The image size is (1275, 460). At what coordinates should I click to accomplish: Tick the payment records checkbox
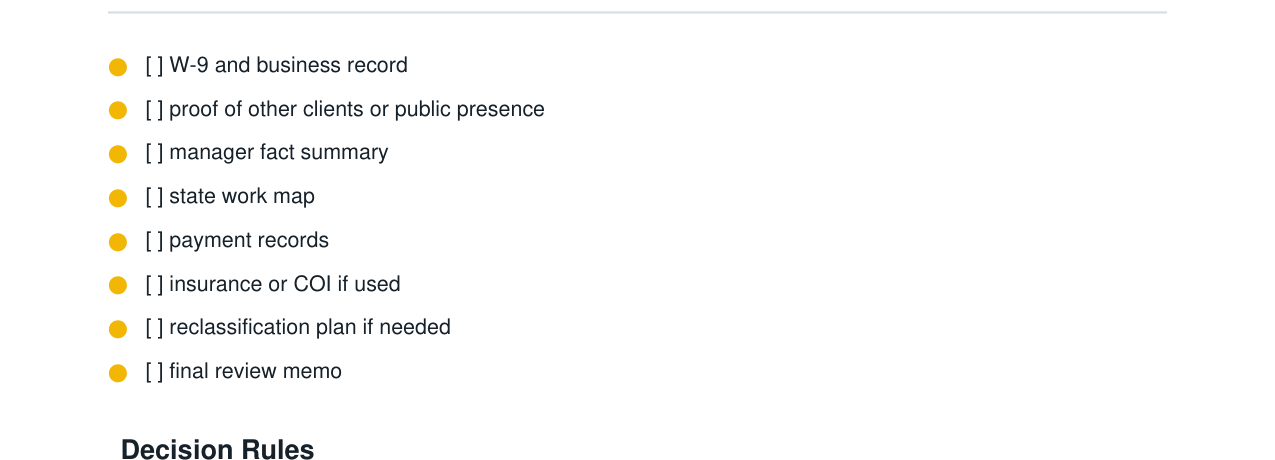click(x=154, y=241)
